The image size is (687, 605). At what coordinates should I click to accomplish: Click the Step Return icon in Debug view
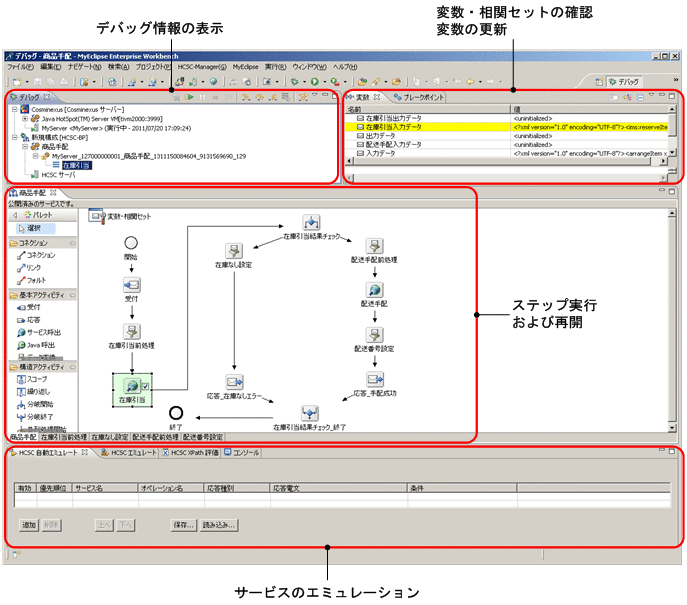click(x=272, y=97)
